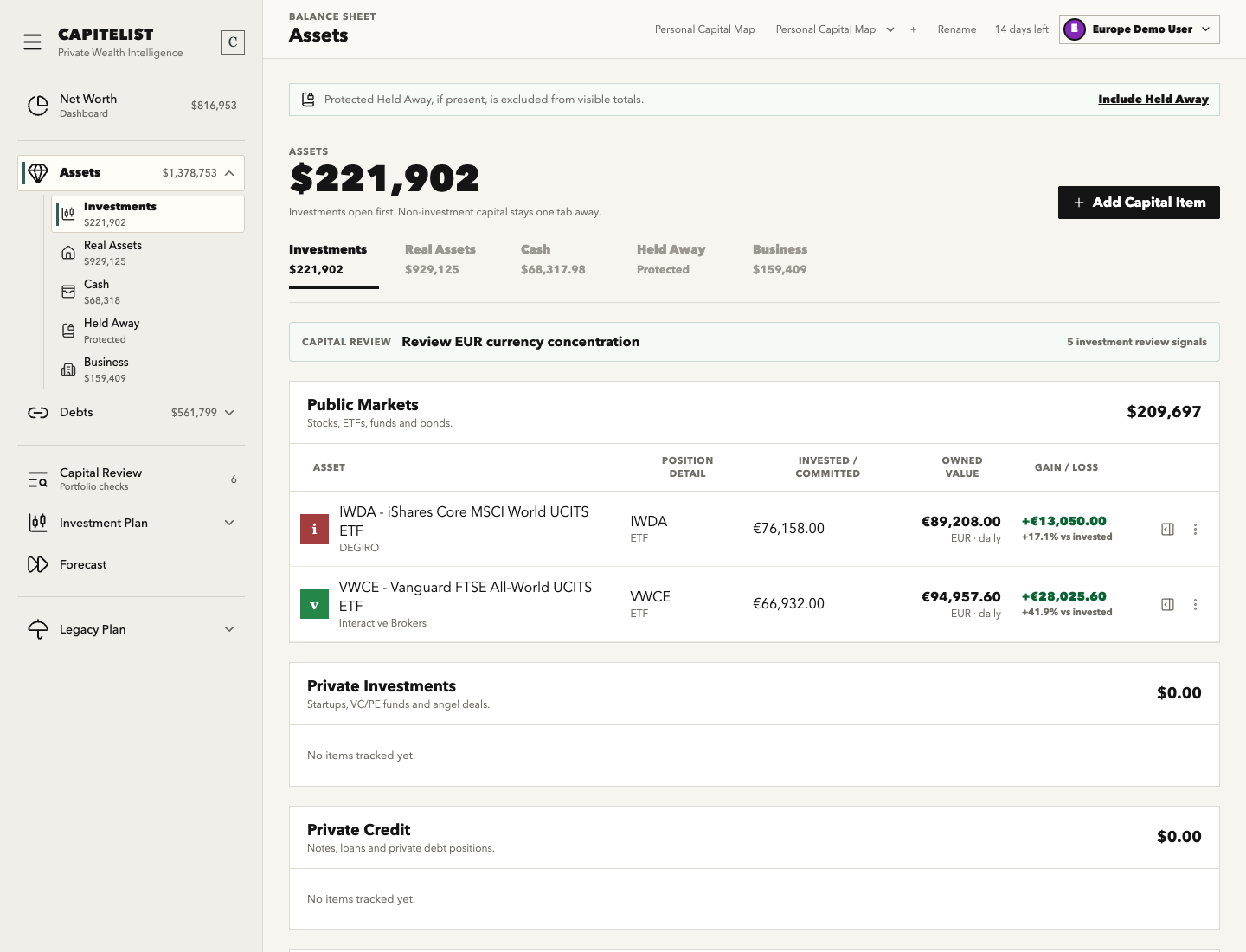Click the Business building icon in sidebar
Viewport: 1246px width, 952px height.
click(x=68, y=370)
